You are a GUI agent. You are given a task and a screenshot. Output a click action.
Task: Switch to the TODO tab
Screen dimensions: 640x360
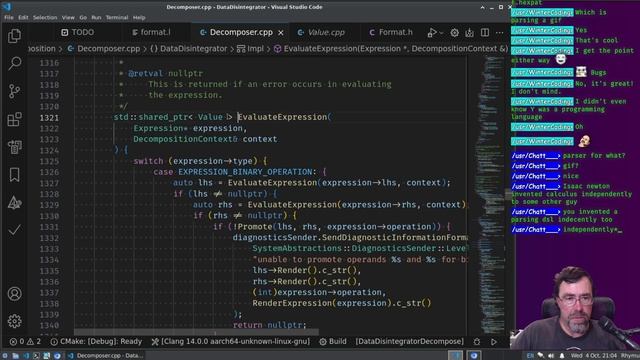point(78,32)
